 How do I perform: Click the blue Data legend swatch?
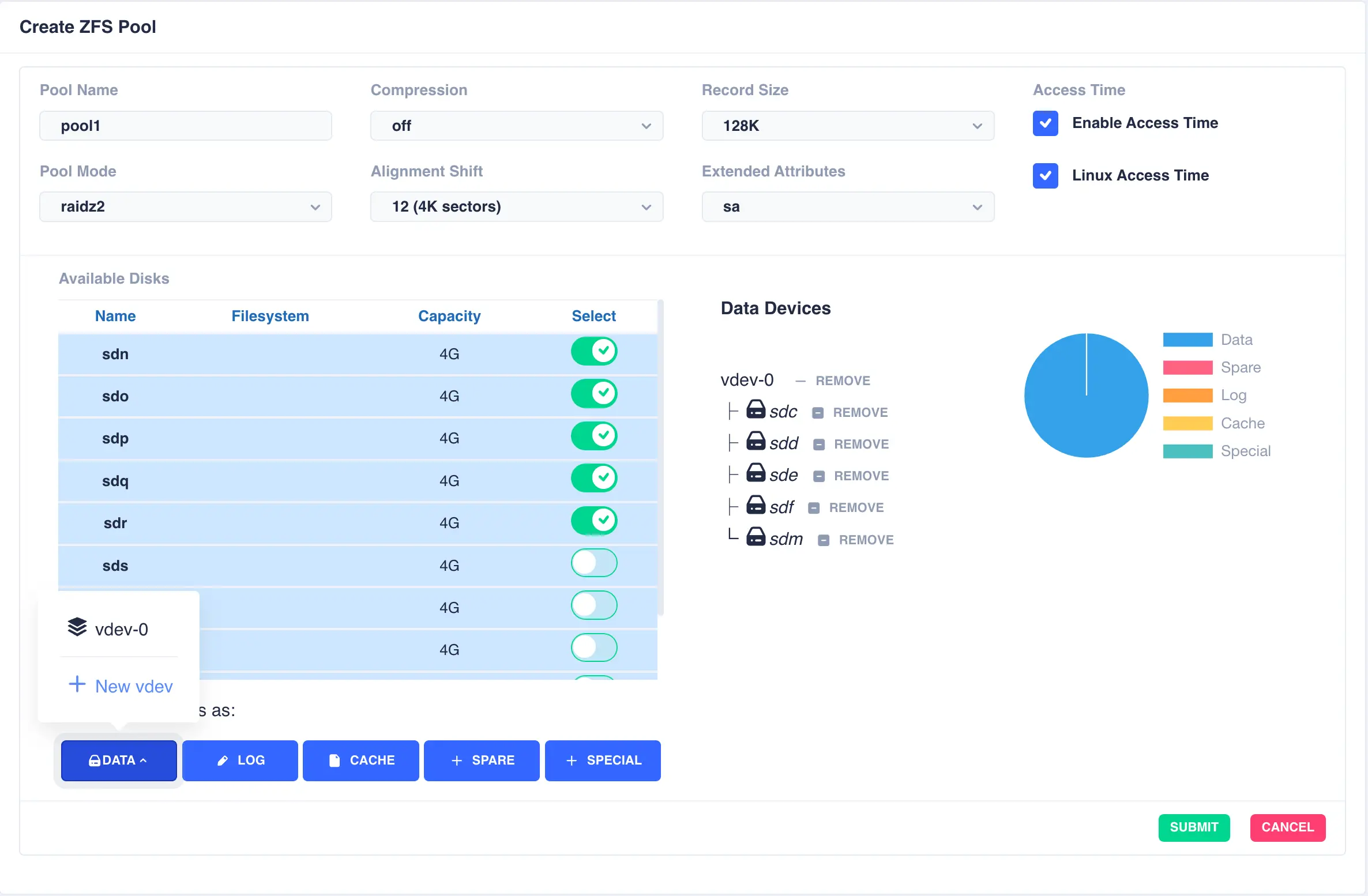tap(1187, 340)
